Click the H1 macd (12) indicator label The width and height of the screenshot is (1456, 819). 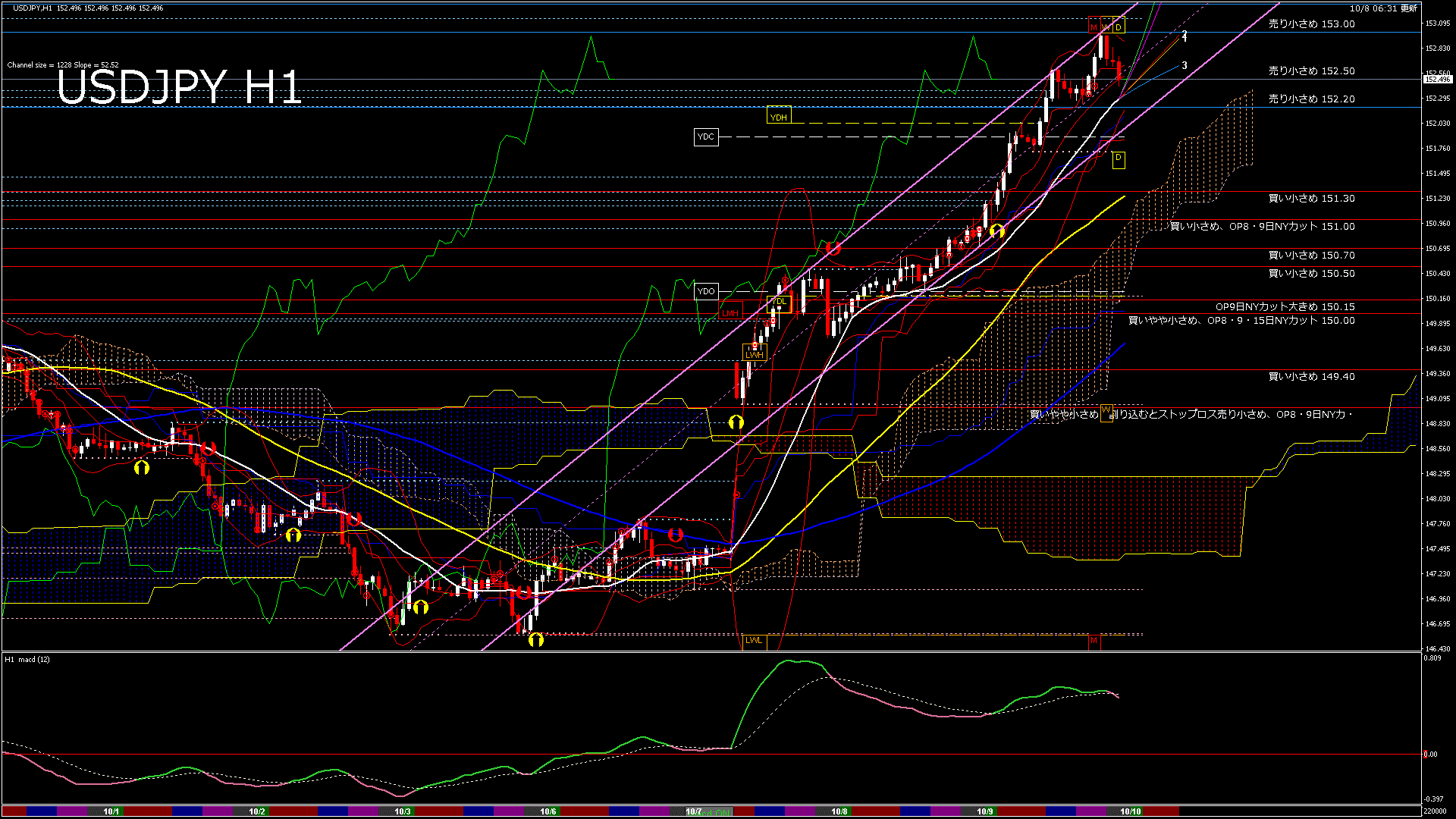click(x=27, y=660)
